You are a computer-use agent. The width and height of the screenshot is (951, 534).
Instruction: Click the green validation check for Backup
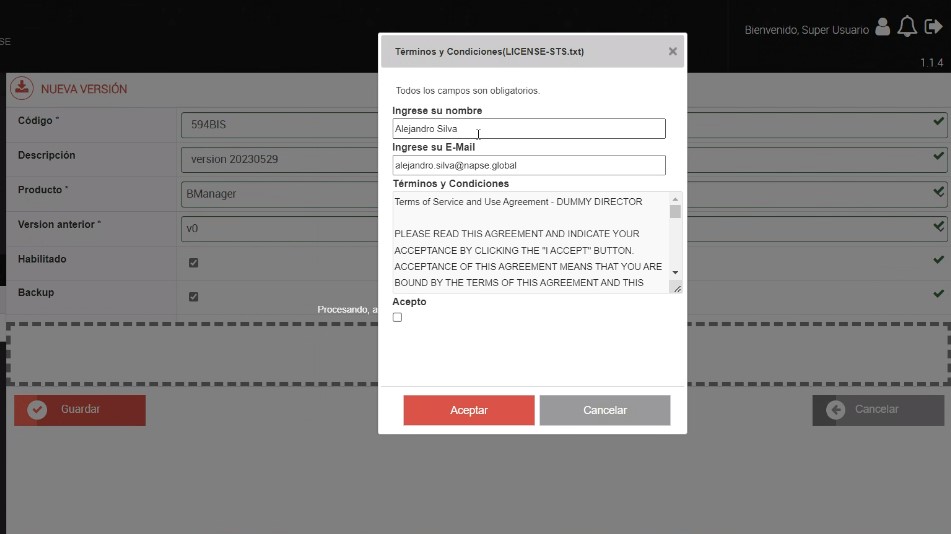pyautogui.click(x=938, y=294)
